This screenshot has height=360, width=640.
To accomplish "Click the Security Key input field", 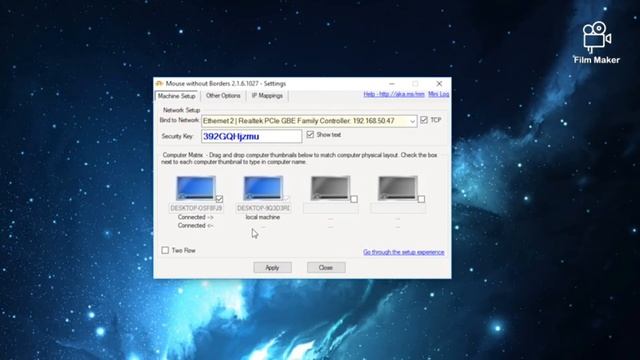I will tap(251, 136).
